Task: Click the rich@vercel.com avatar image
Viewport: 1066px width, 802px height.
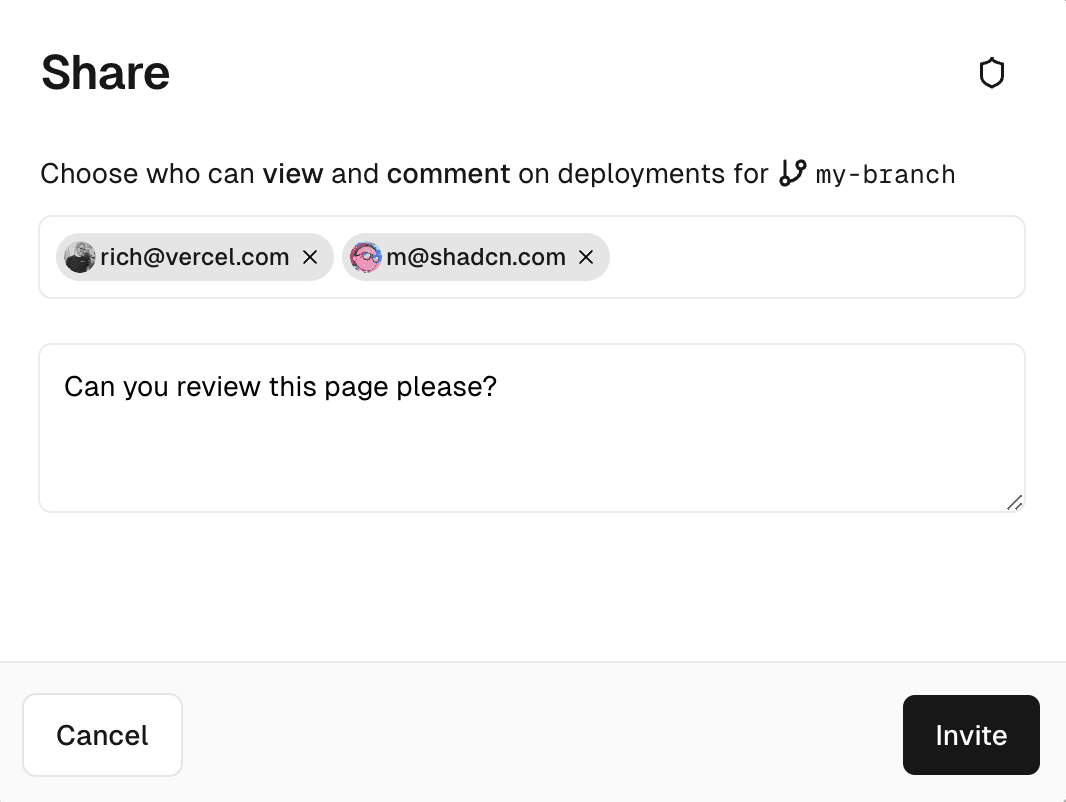Action: tap(80, 258)
